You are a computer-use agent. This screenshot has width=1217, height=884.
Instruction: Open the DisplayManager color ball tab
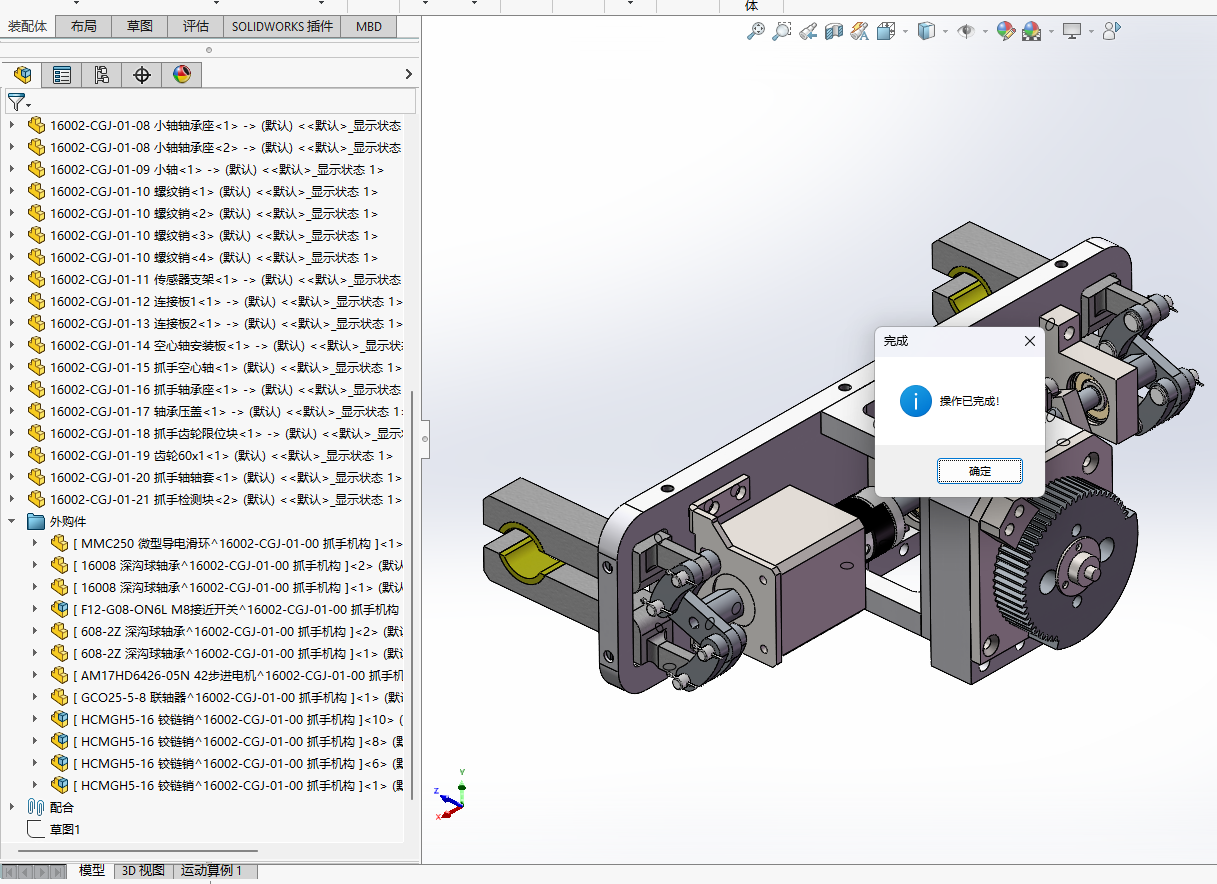[x=181, y=75]
